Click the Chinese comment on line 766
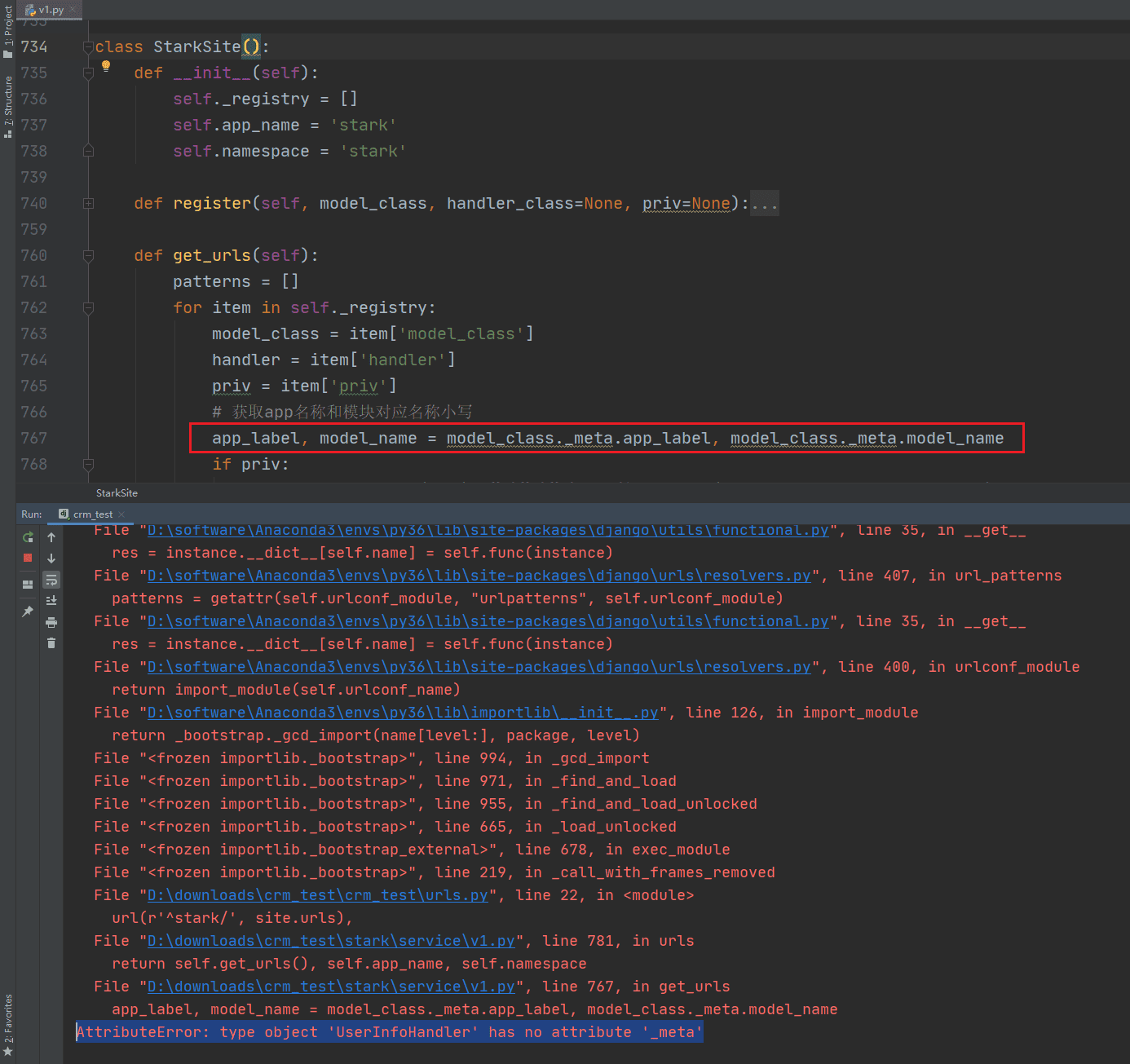Viewport: 1130px width, 1064px height. 342,413
